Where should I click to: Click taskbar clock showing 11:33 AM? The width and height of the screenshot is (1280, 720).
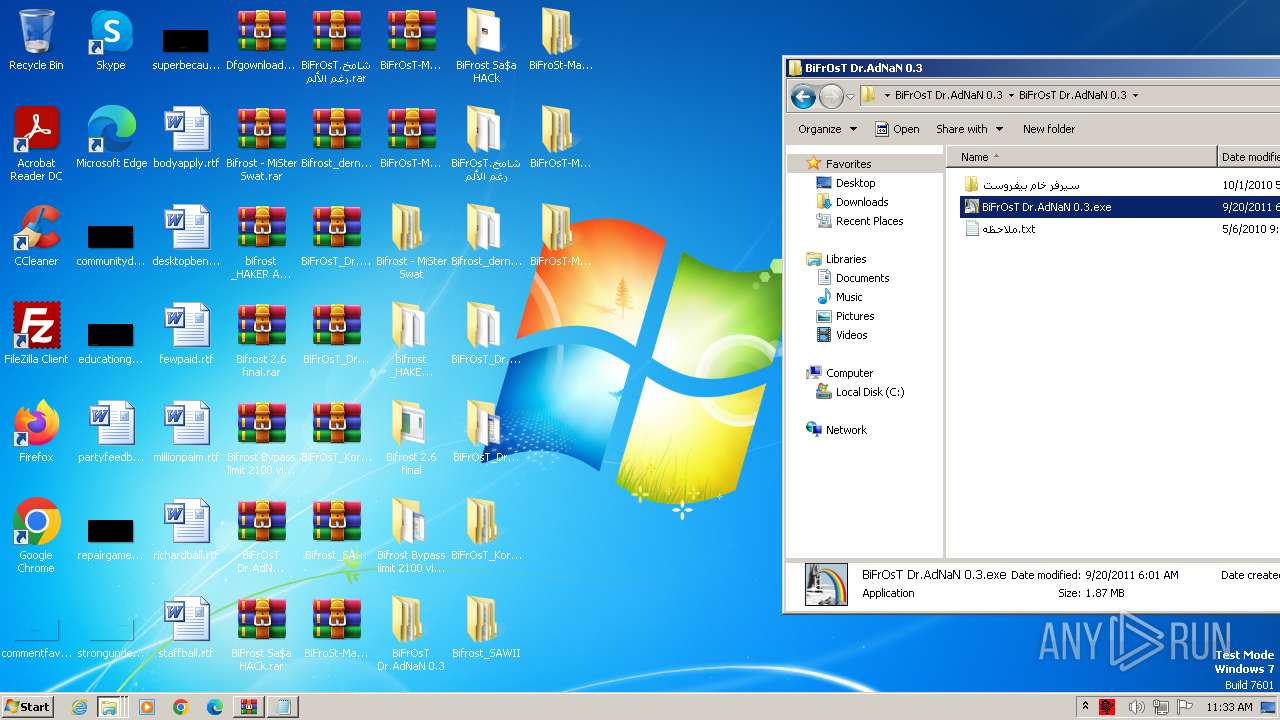pos(1229,707)
